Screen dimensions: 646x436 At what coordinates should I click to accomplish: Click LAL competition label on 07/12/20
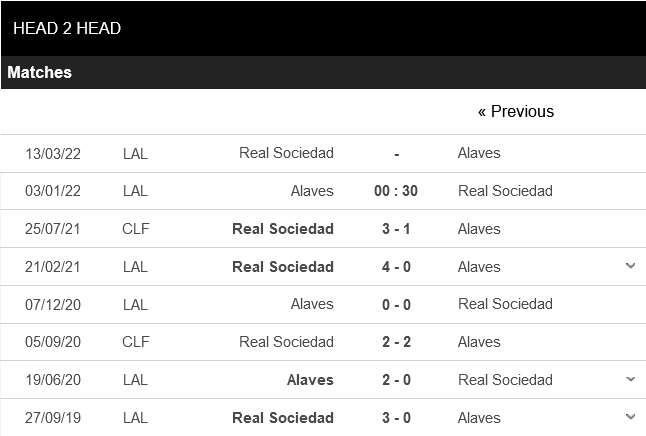pyautogui.click(x=135, y=304)
